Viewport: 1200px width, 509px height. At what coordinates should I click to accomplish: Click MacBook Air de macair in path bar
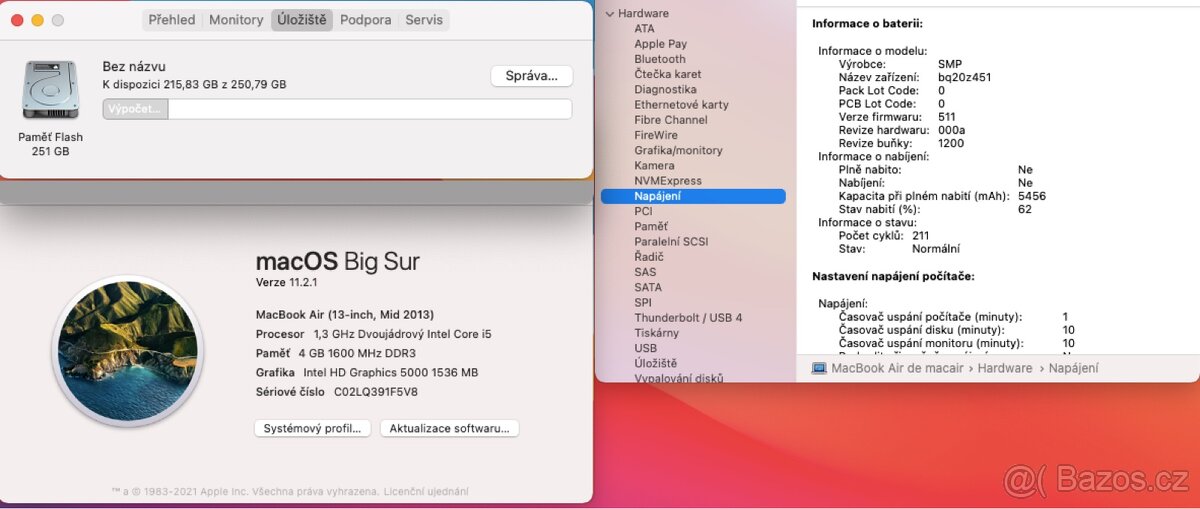pyautogui.click(x=897, y=368)
